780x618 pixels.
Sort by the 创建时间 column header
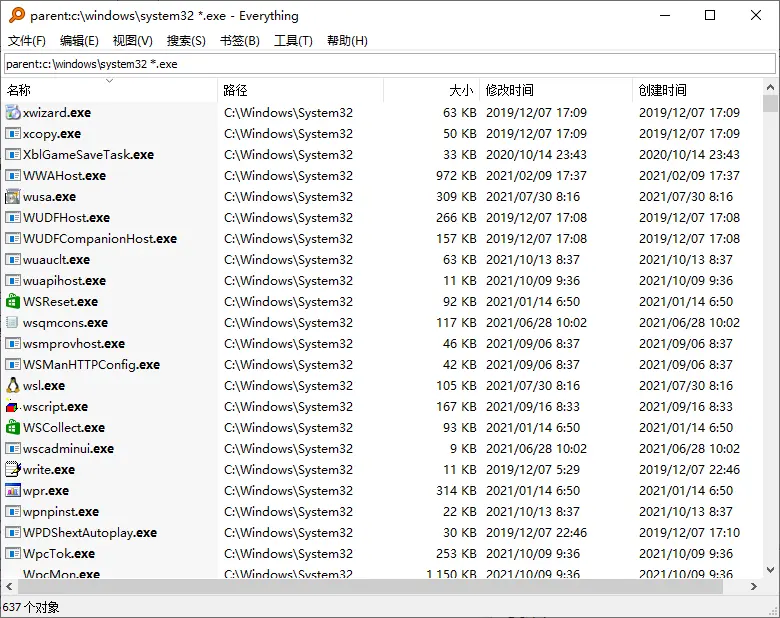(x=696, y=90)
